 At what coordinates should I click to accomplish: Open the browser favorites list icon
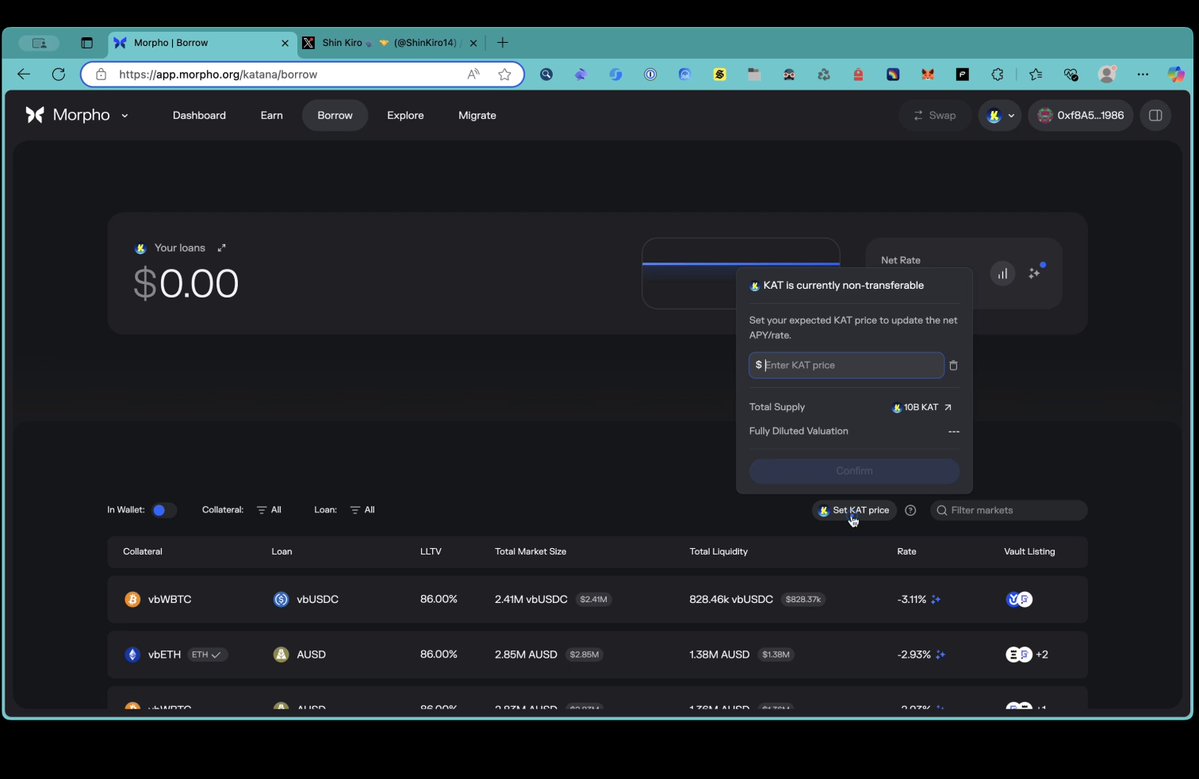(x=1035, y=74)
